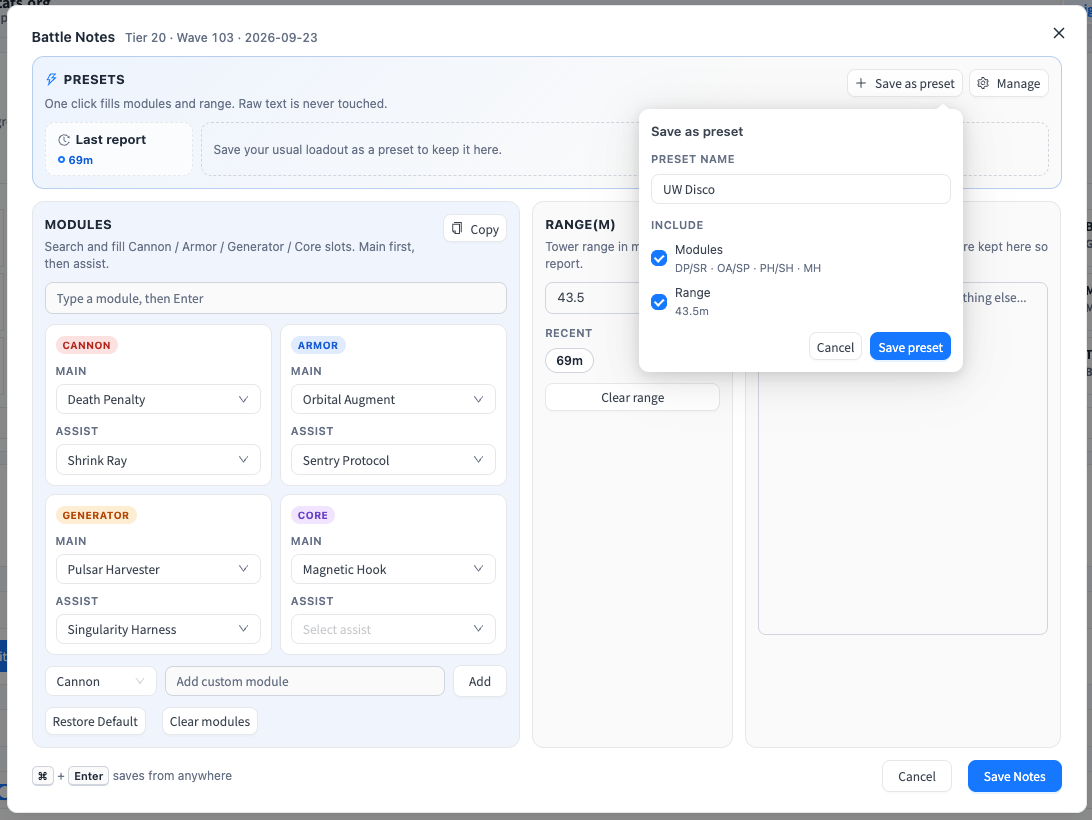Screen dimensions: 1092x820
Task: Close the Battle Notes dialog with X
Action: [x=1059, y=33]
